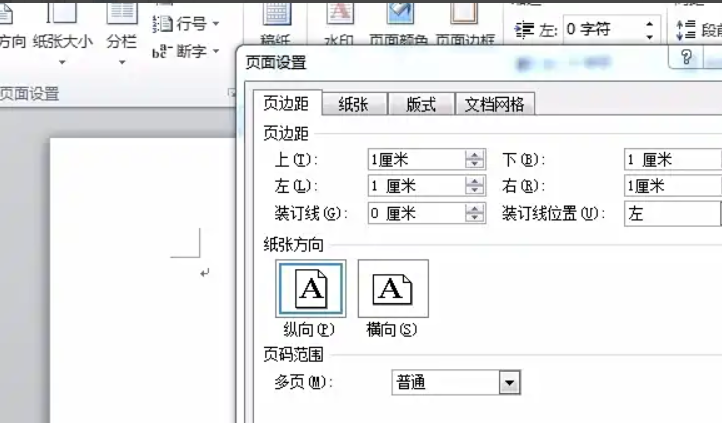Screen dimensions: 722x423
Task: Click the 普通 multiple pages combo box
Action: click(456, 382)
